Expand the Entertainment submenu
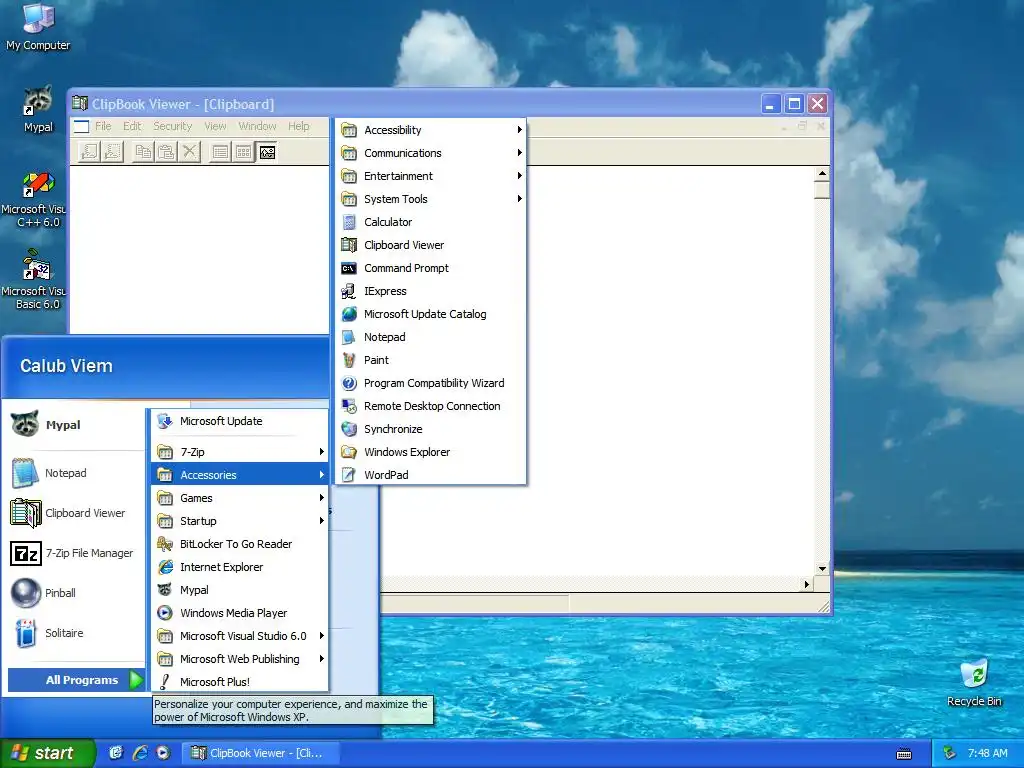This screenshot has width=1024, height=768. pyautogui.click(x=430, y=176)
